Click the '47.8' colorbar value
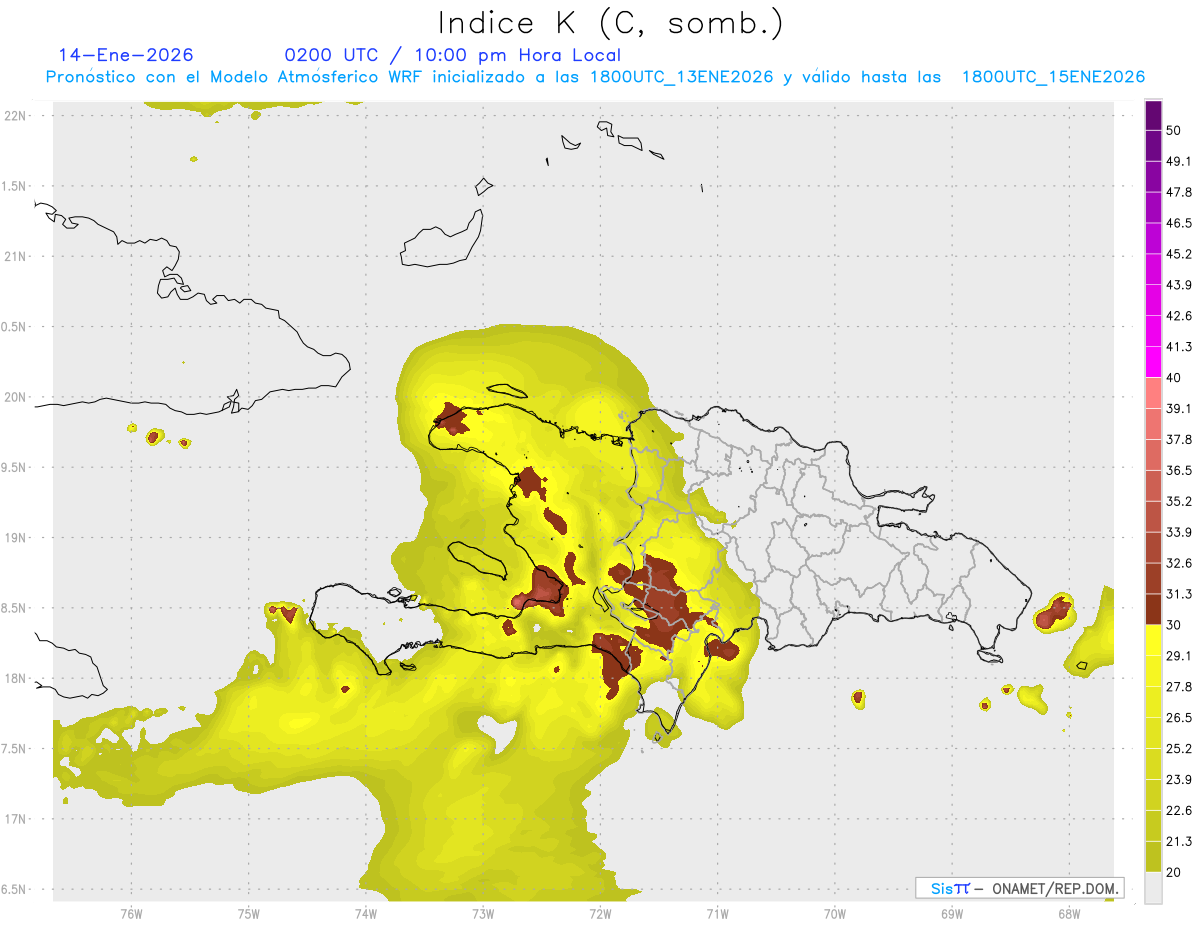This screenshot has height=927, width=1200. [x=1179, y=192]
